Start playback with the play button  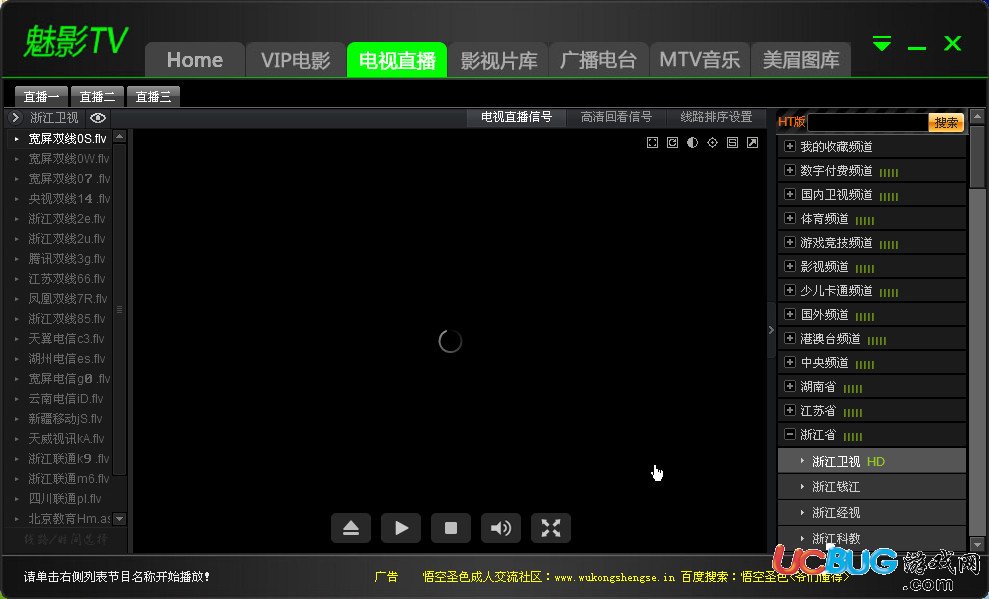[401, 528]
